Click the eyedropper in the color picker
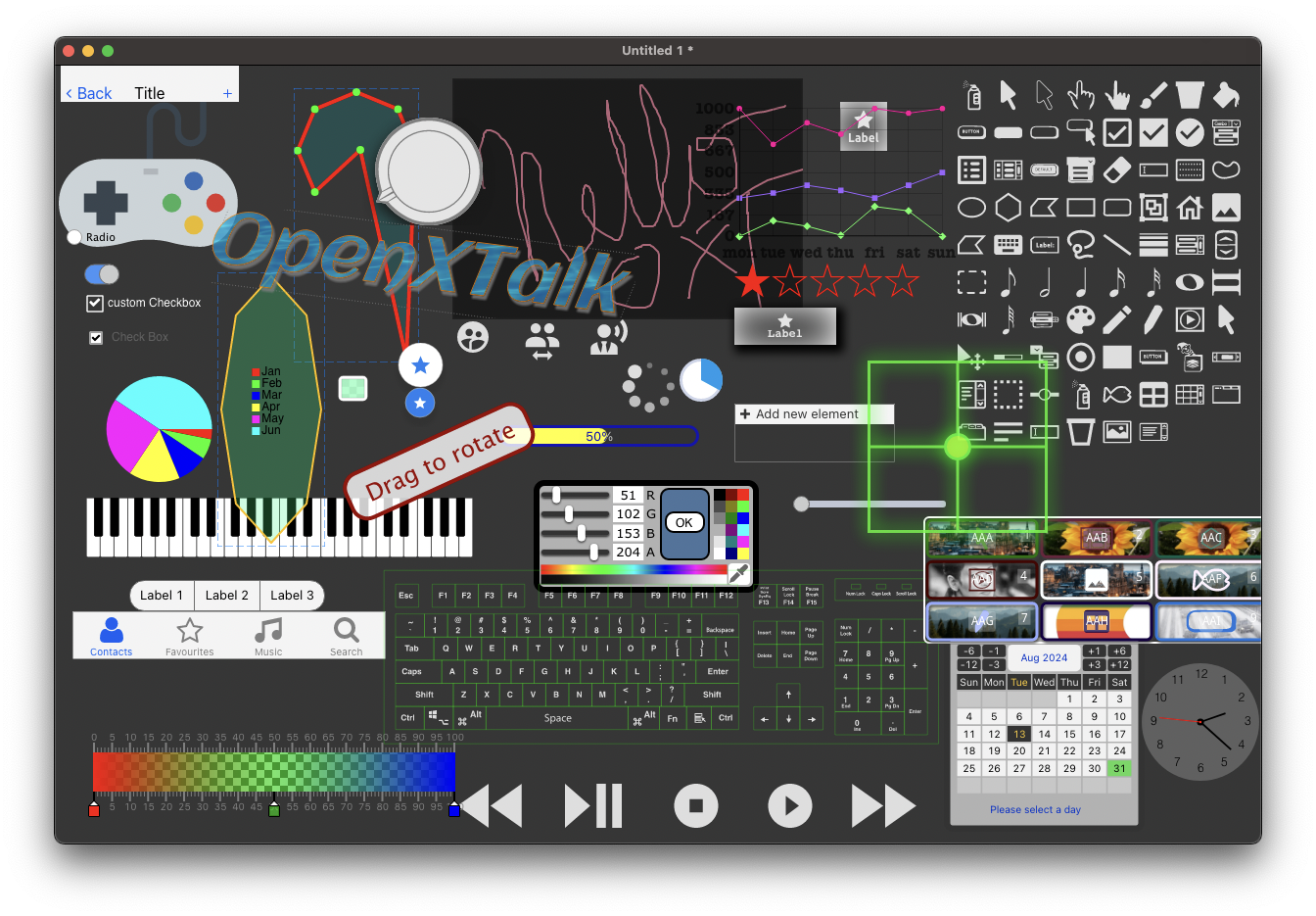The width and height of the screenshot is (1316, 916). pyautogui.click(x=739, y=573)
